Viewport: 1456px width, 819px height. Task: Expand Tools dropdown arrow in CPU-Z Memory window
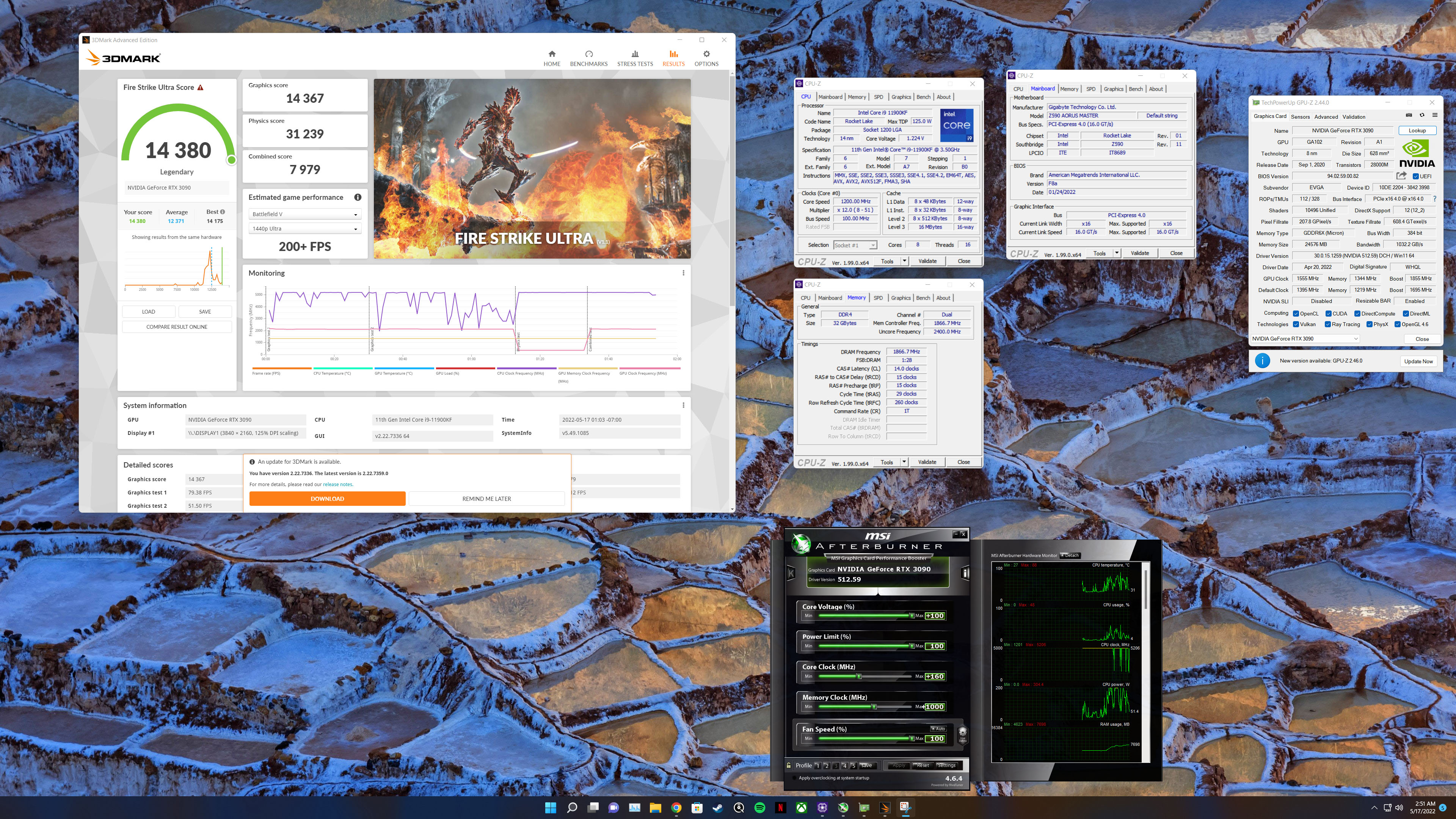pyautogui.click(x=904, y=462)
